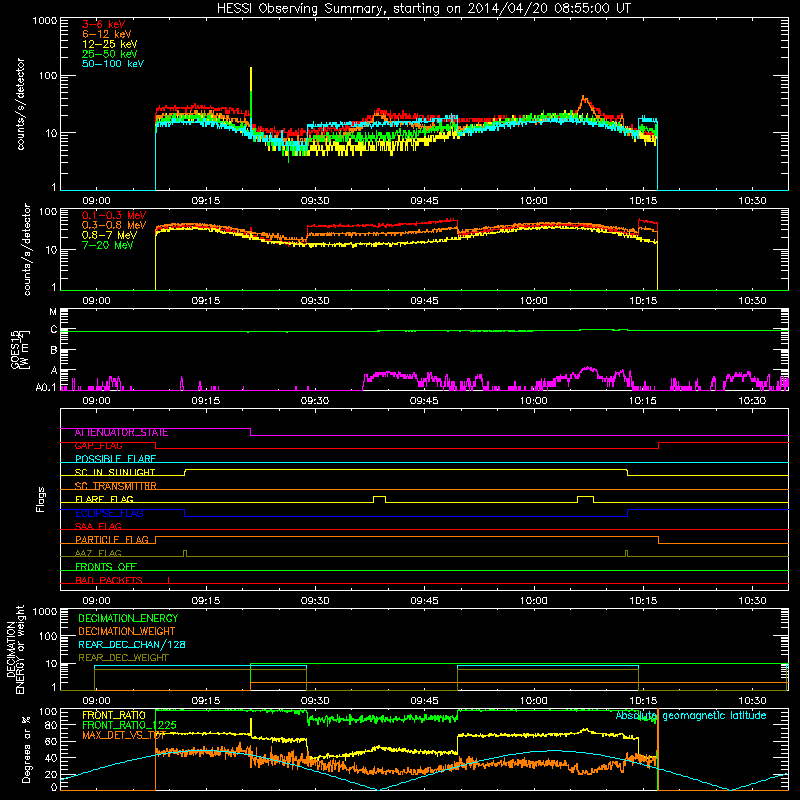Select the yellow 12-25 keV legend entry
The height and width of the screenshot is (800, 800).
coord(110,44)
